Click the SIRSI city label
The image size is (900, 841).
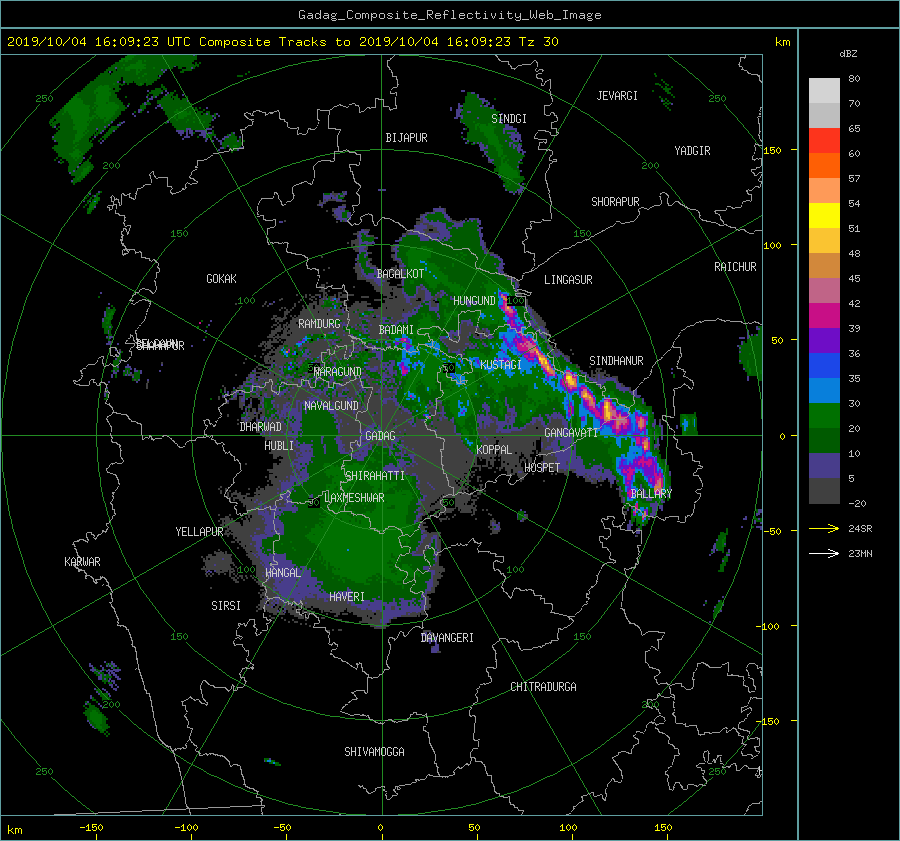coord(226,606)
